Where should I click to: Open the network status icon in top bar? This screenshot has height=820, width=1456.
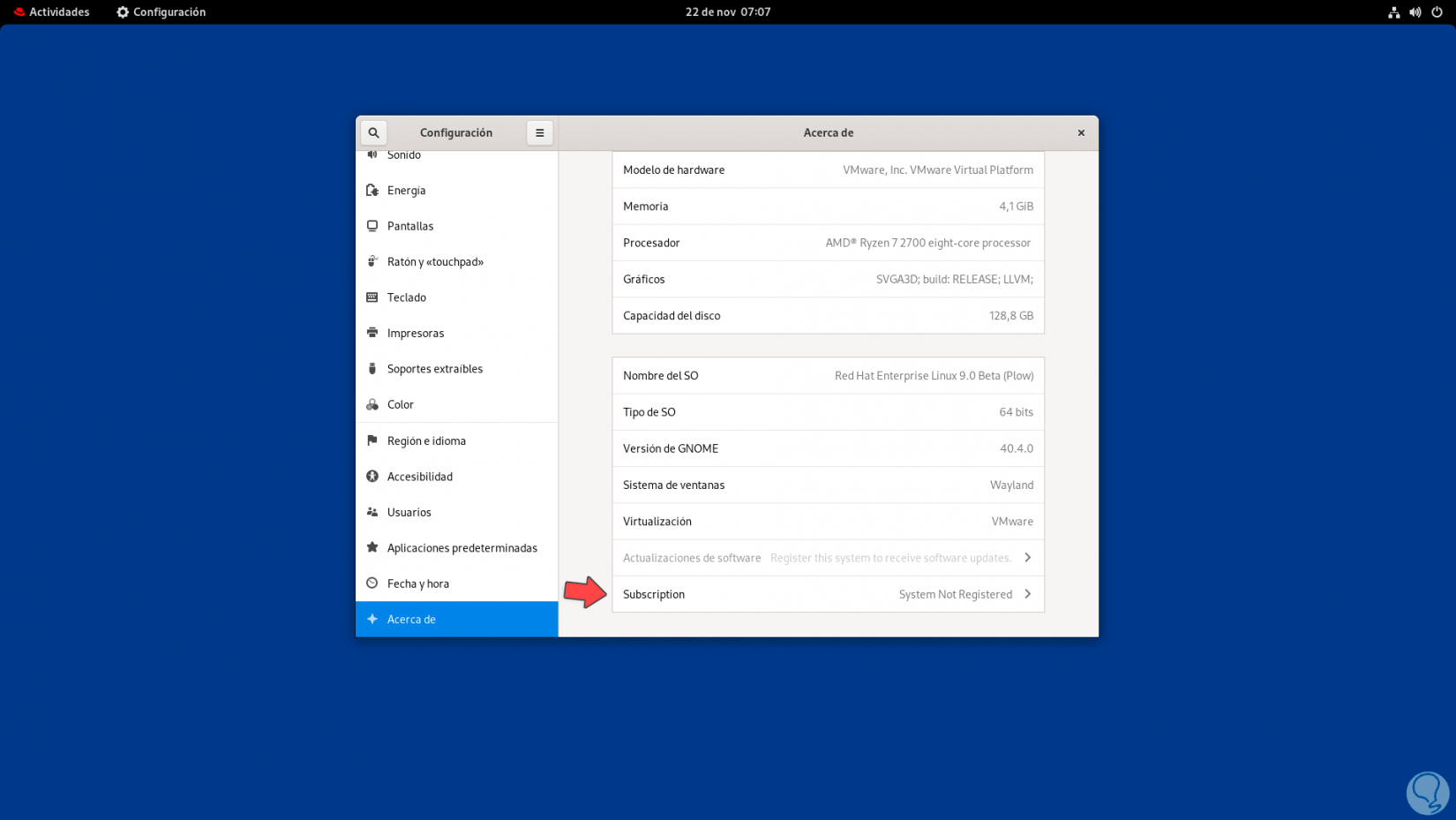click(x=1394, y=12)
